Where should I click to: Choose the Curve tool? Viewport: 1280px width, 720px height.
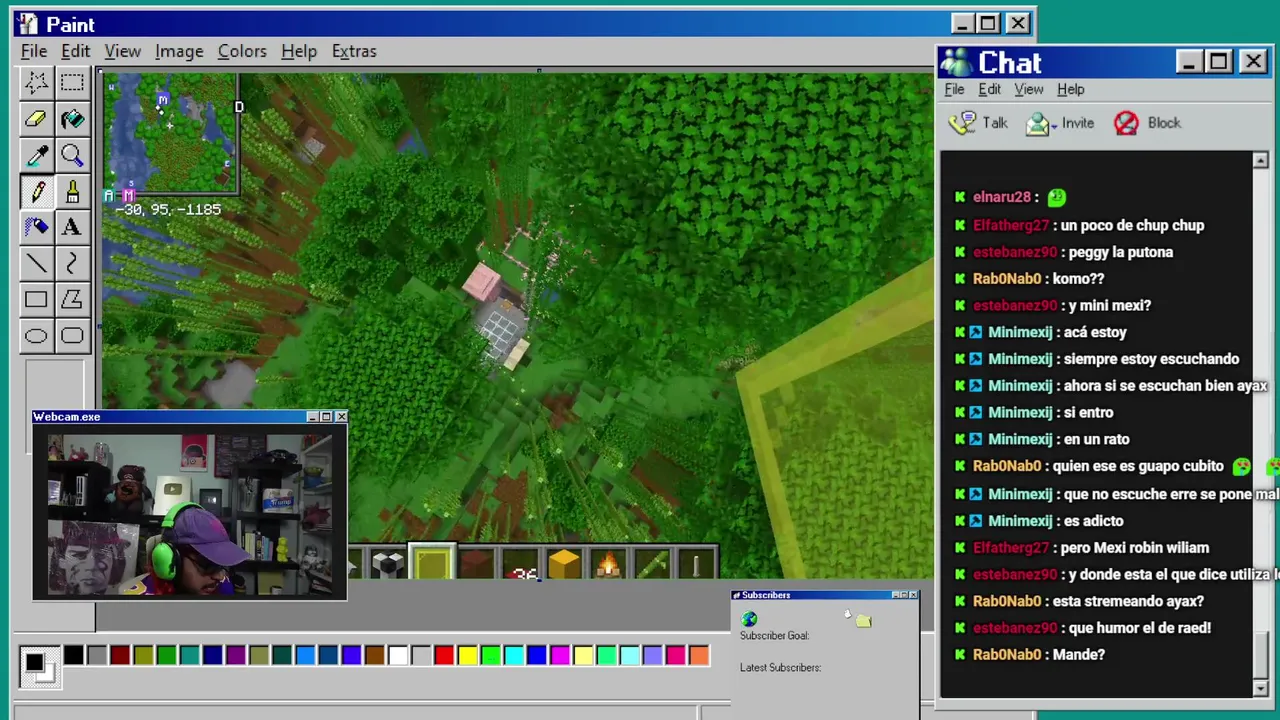tap(72, 263)
